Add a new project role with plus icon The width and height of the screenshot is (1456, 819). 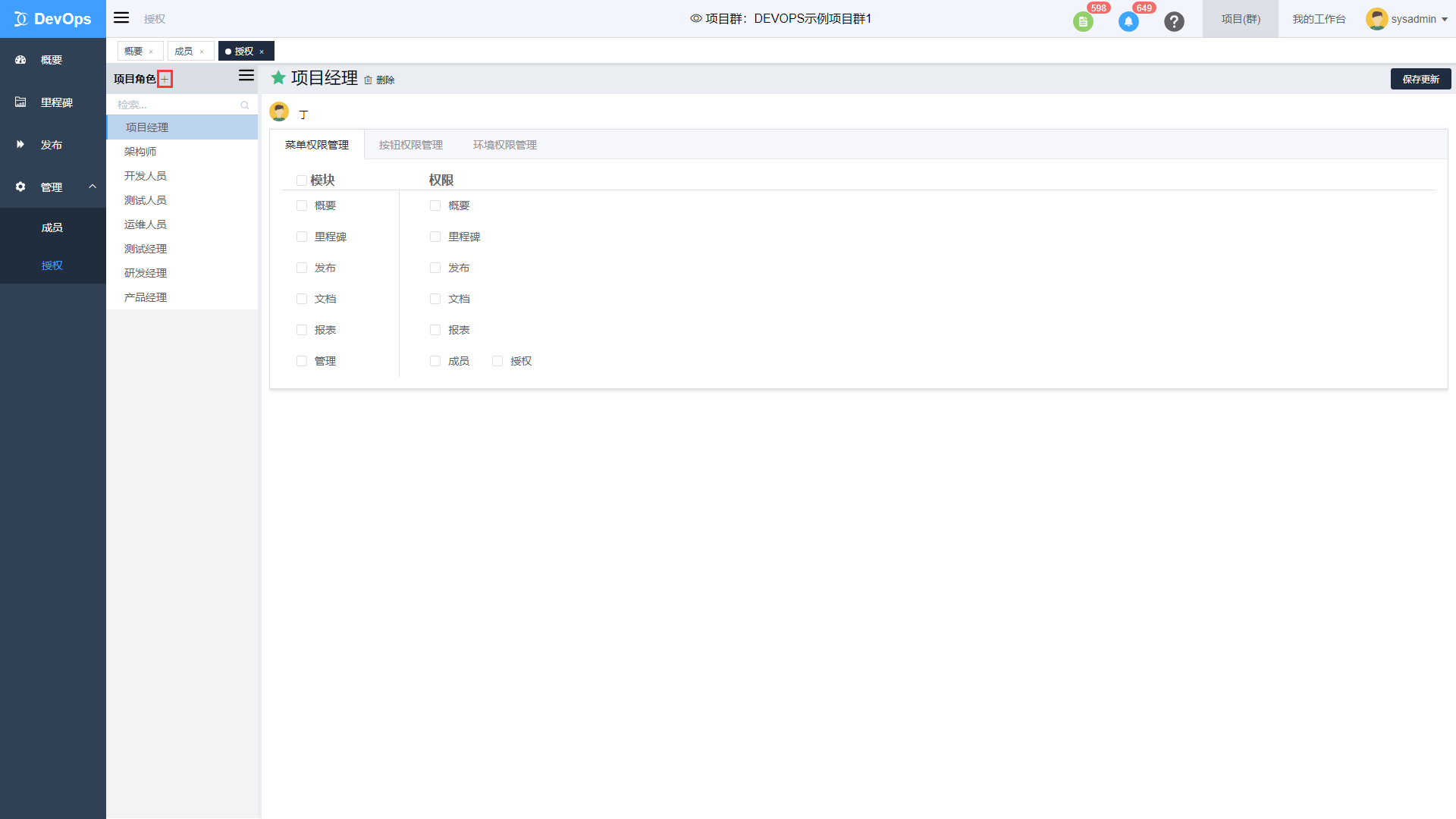[x=165, y=79]
